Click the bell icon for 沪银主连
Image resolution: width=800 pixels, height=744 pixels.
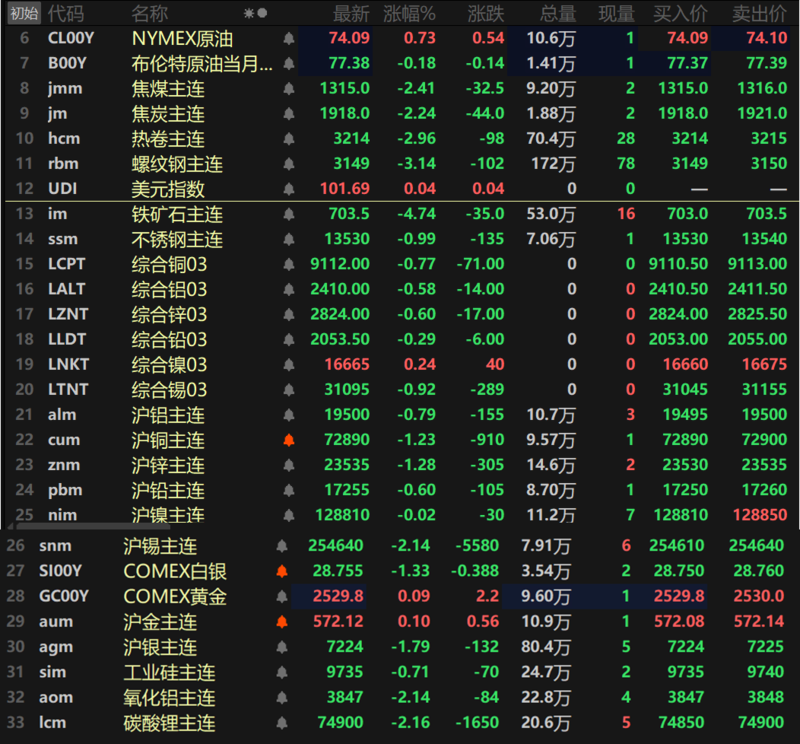282,648
